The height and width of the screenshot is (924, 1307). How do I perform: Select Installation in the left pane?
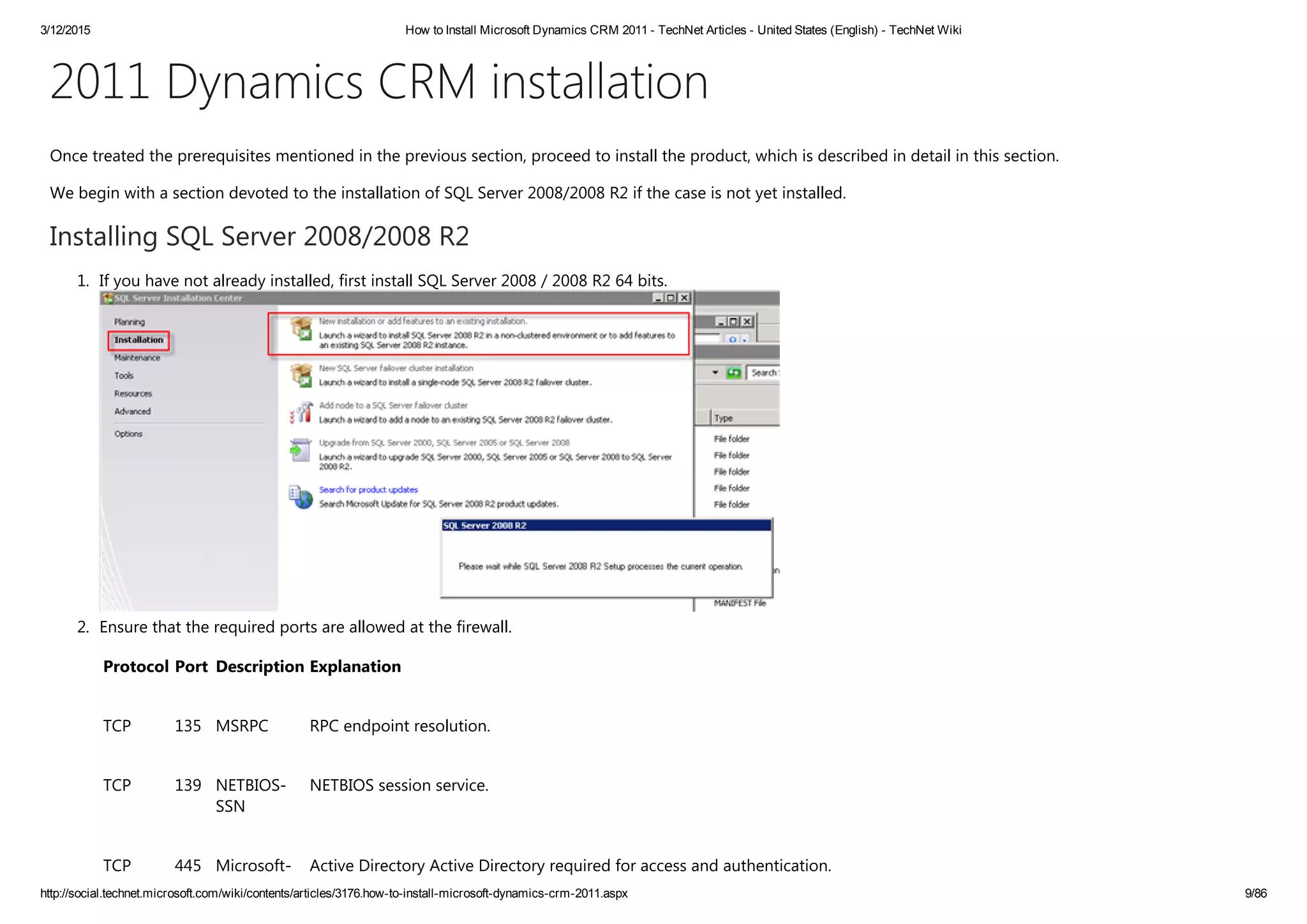pos(139,340)
